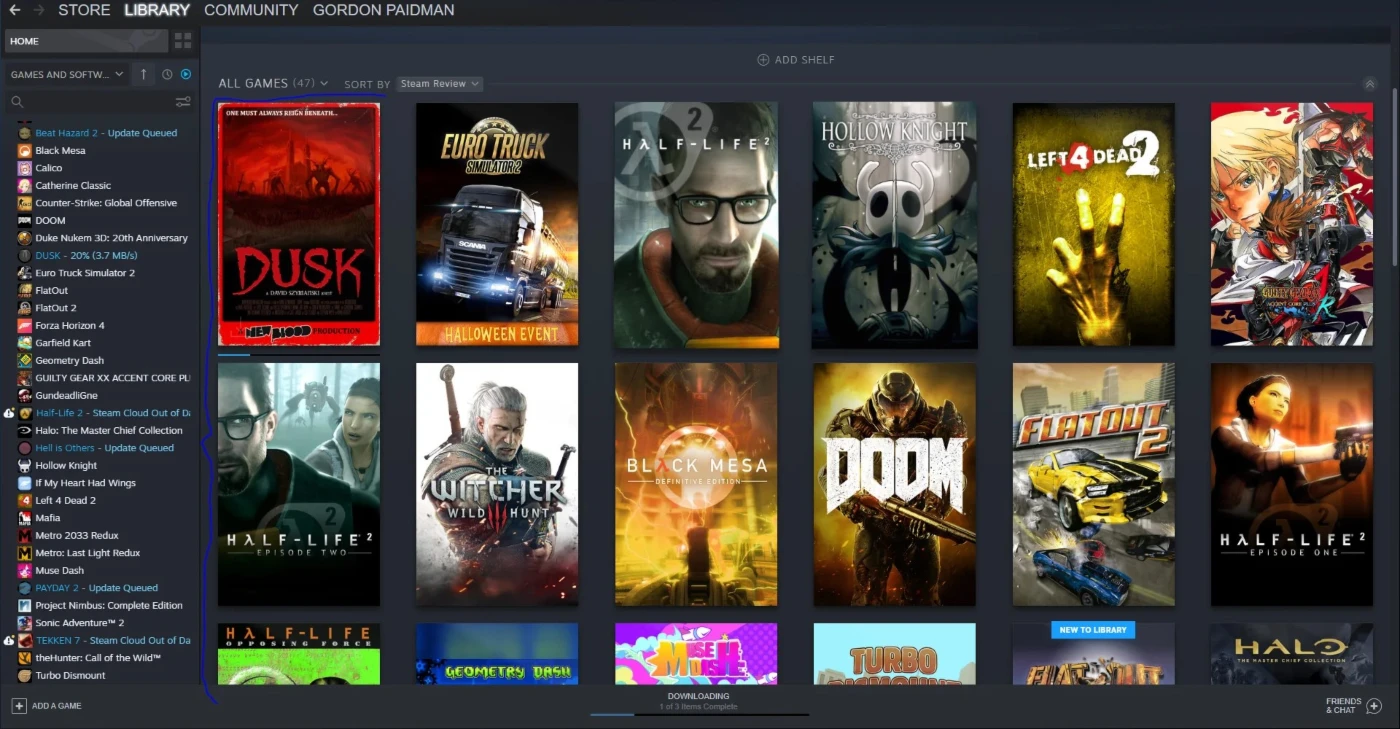The image size is (1400, 729).
Task: Select the Hollow Knight cover
Action: click(894, 225)
